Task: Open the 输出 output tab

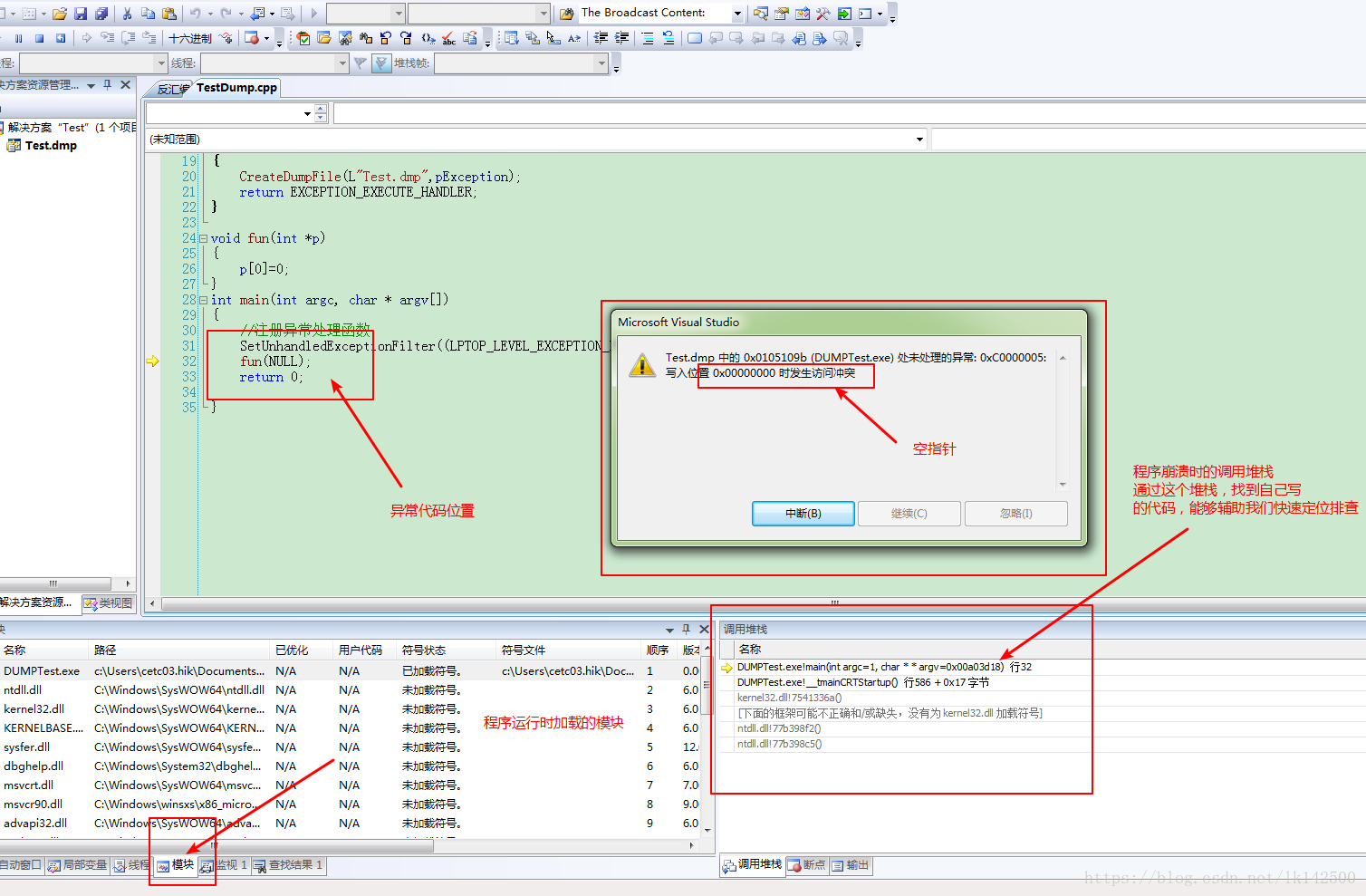Action: tap(850, 865)
